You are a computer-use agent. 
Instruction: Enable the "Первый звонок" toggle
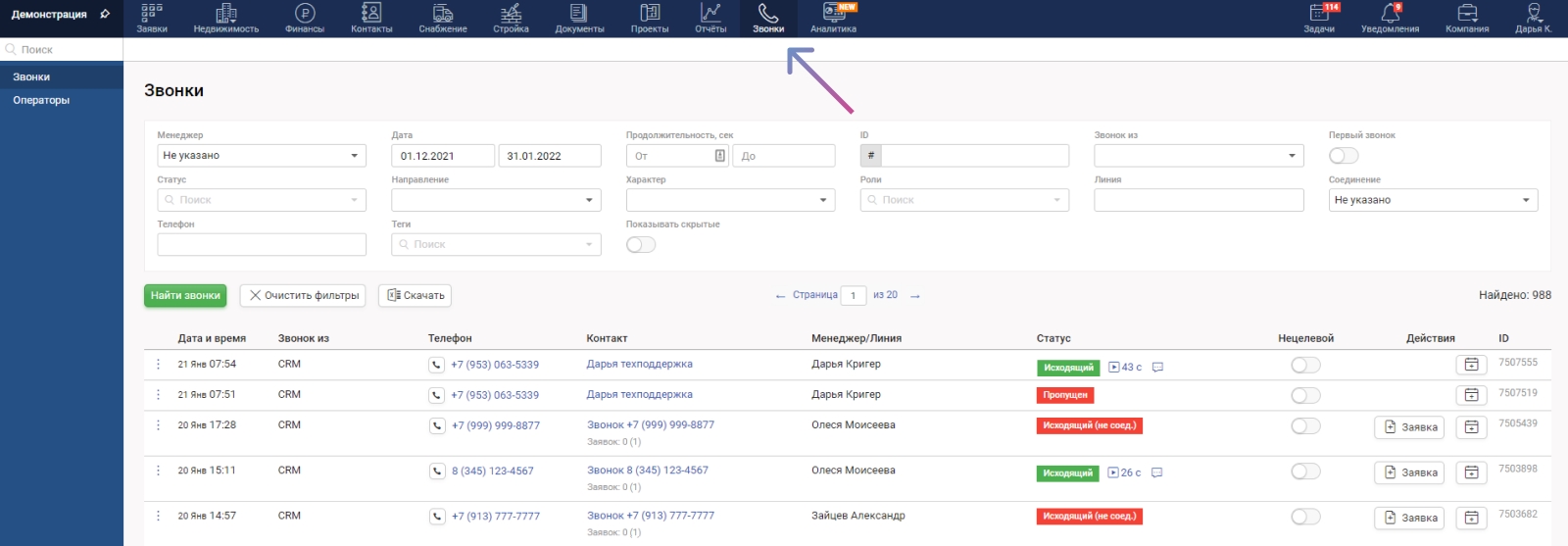pos(1344,156)
